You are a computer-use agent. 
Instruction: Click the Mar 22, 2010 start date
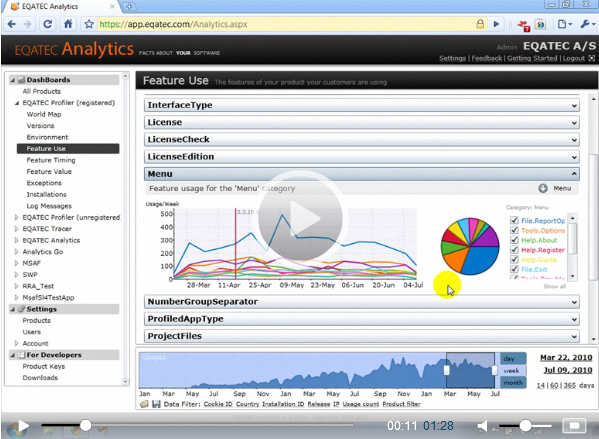pyautogui.click(x=566, y=358)
